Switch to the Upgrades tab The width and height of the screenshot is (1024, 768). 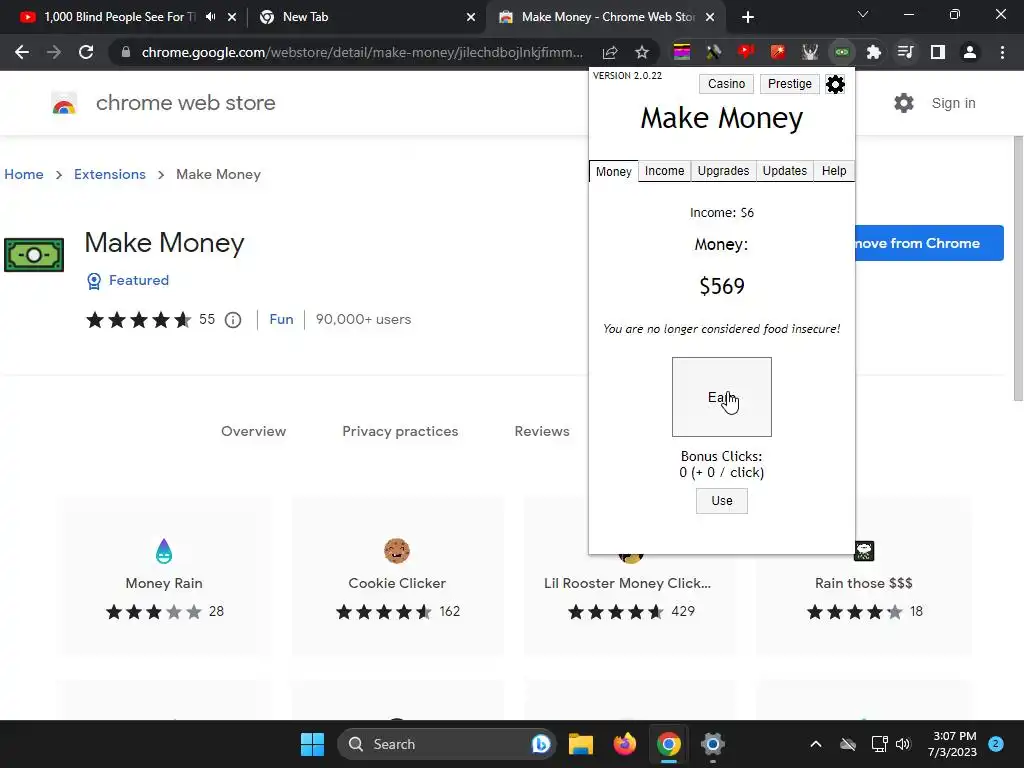[x=723, y=171]
